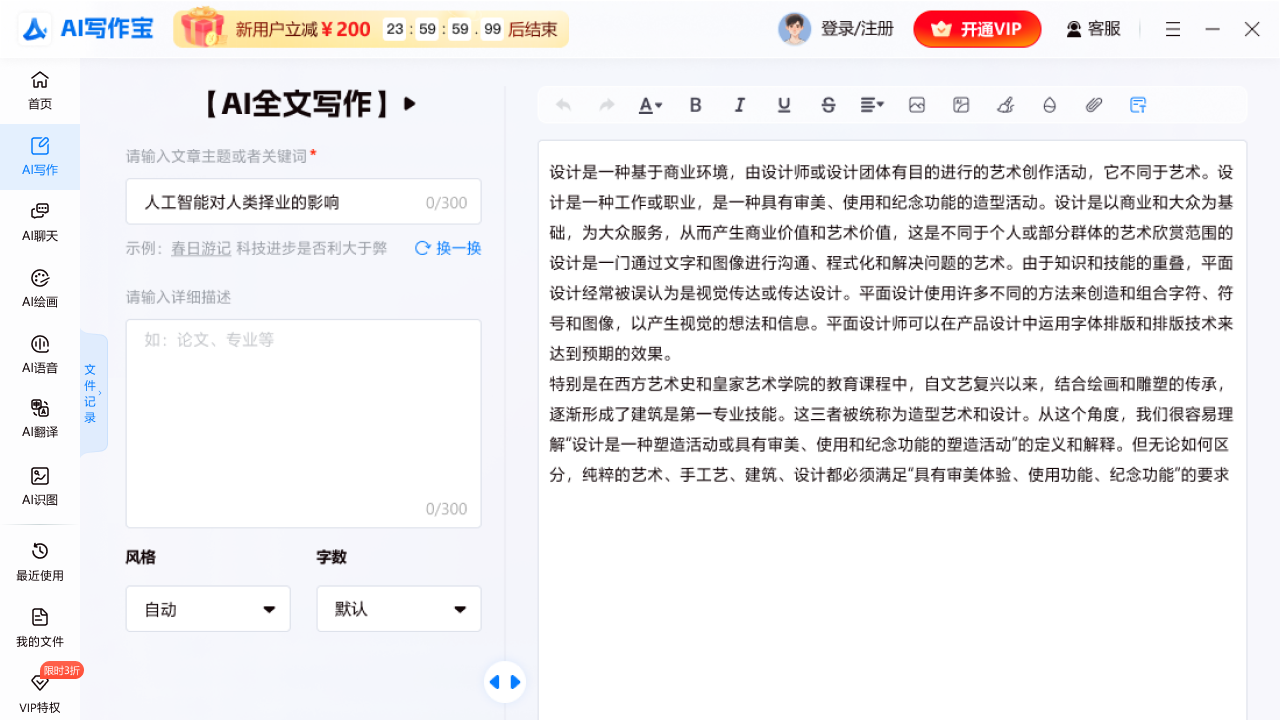Click the clear formatting droplet icon

click(1049, 104)
